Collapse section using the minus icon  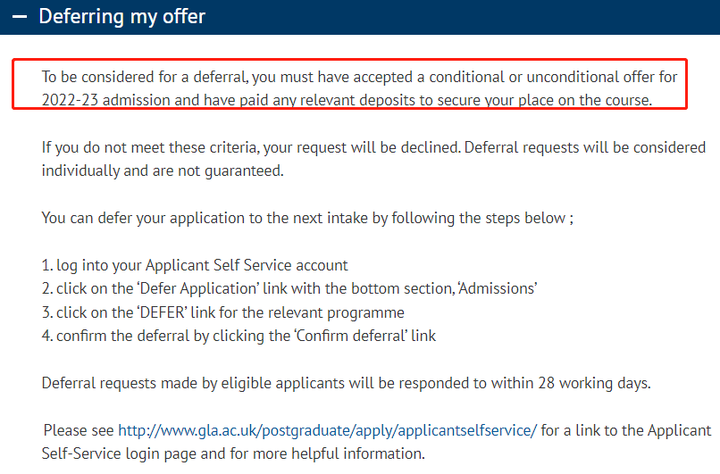point(19,17)
